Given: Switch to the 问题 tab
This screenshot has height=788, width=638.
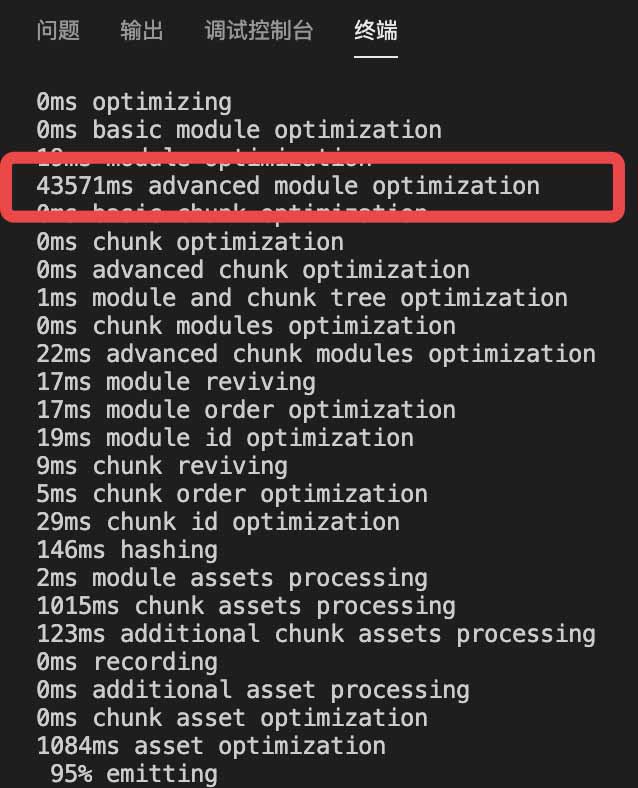Looking at the screenshot, I should pyautogui.click(x=58, y=30).
